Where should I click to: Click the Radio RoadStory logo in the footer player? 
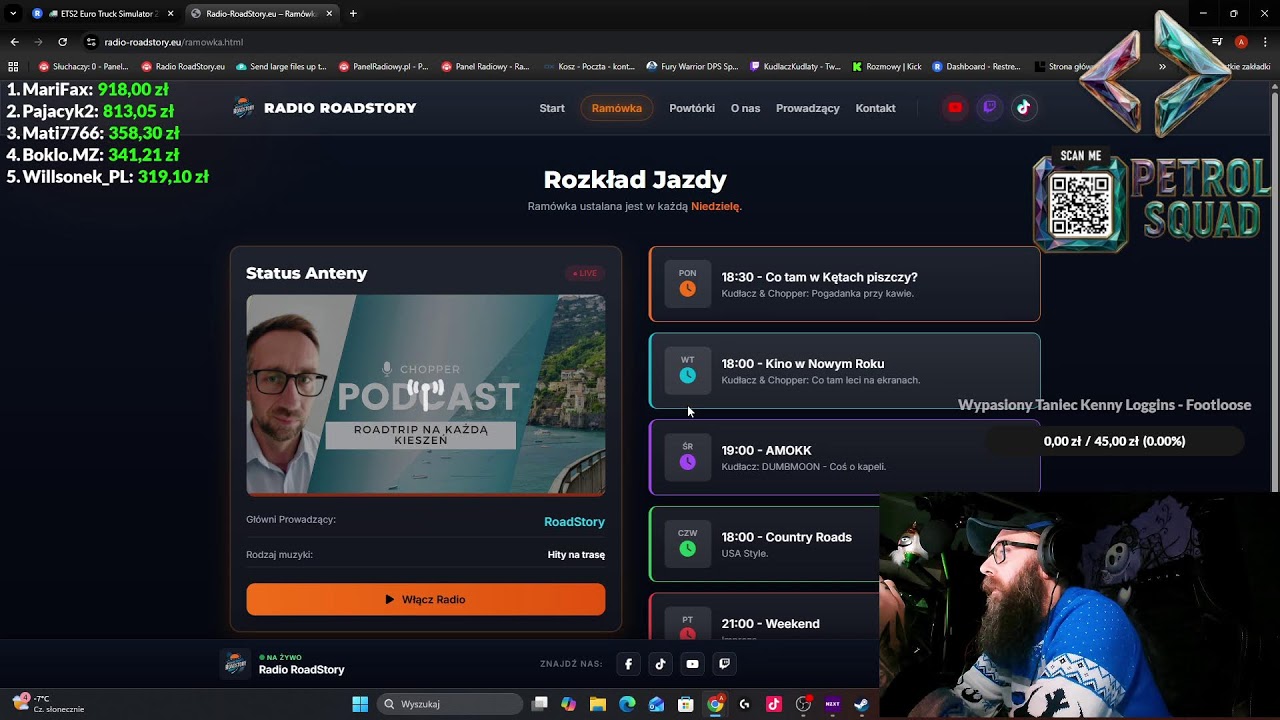click(236, 664)
